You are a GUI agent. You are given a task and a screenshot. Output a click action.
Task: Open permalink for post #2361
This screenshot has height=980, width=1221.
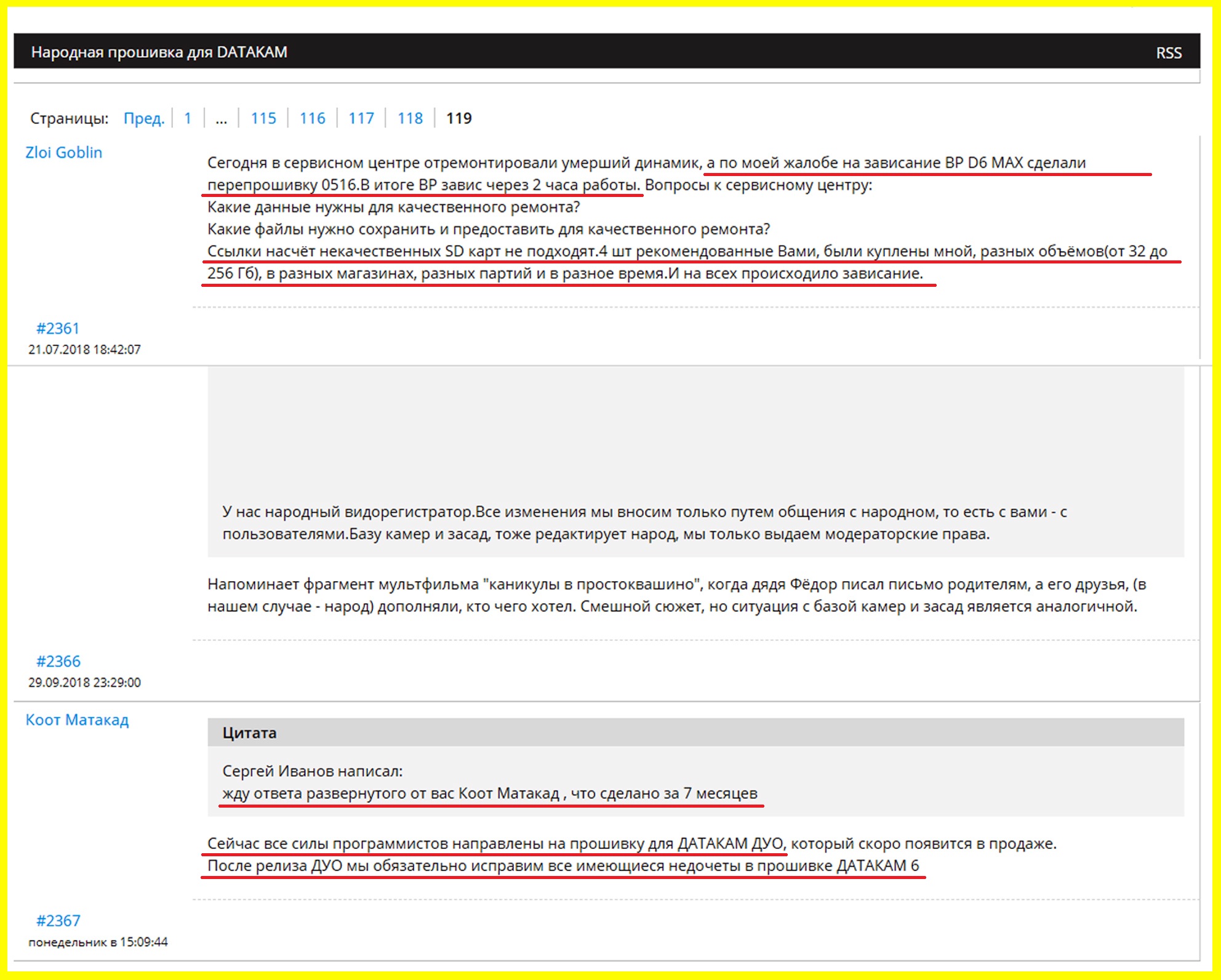[x=58, y=329]
